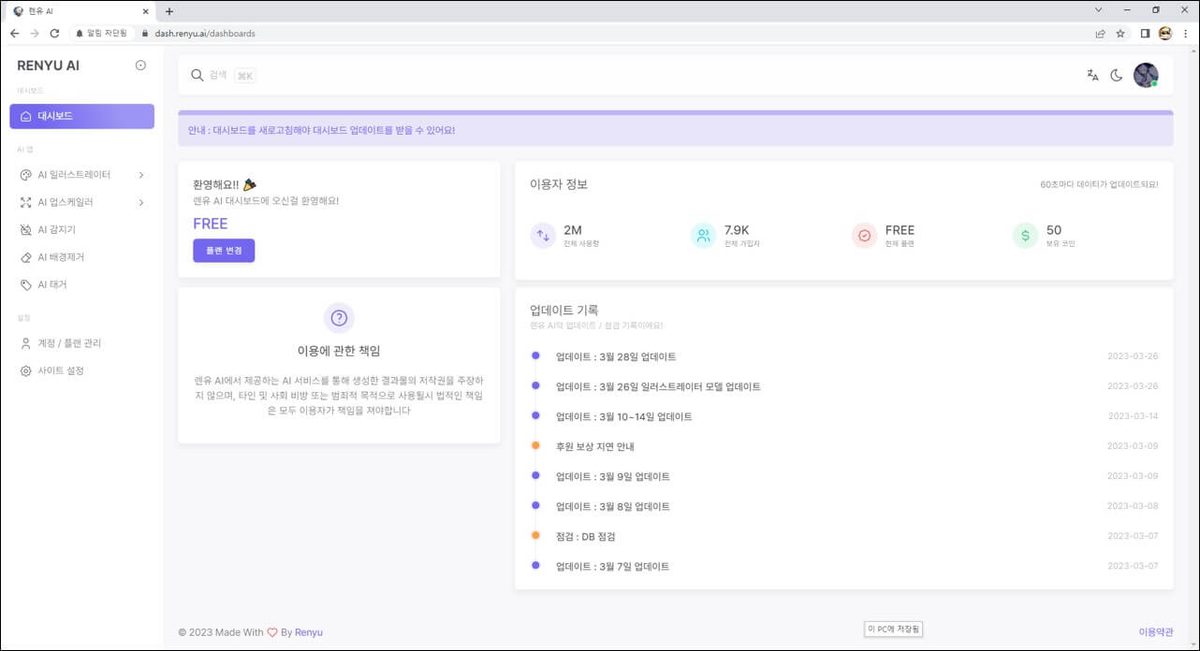Open the Renyu link in the footer
The image size is (1200, 651).
tap(309, 633)
